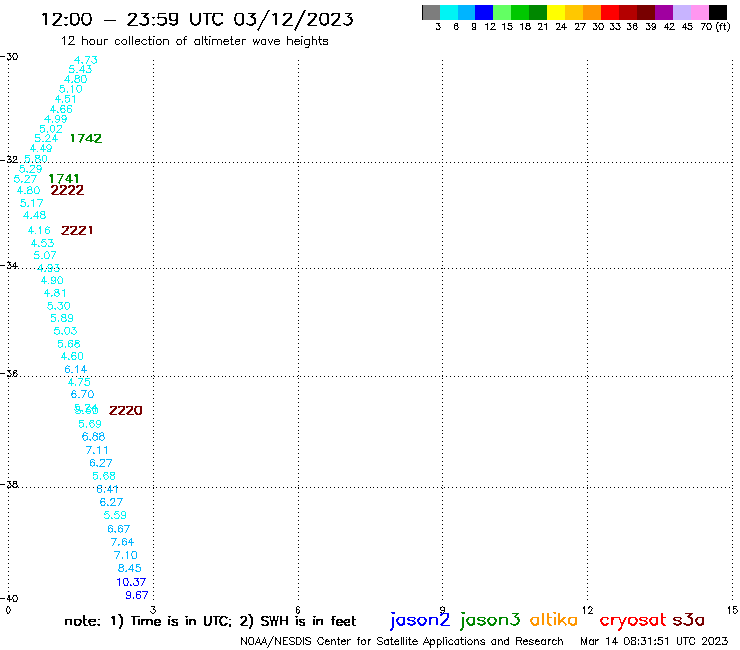Viewport: 740px width, 650px height.
Task: Click the wave height value '5.69'
Action: (90, 424)
